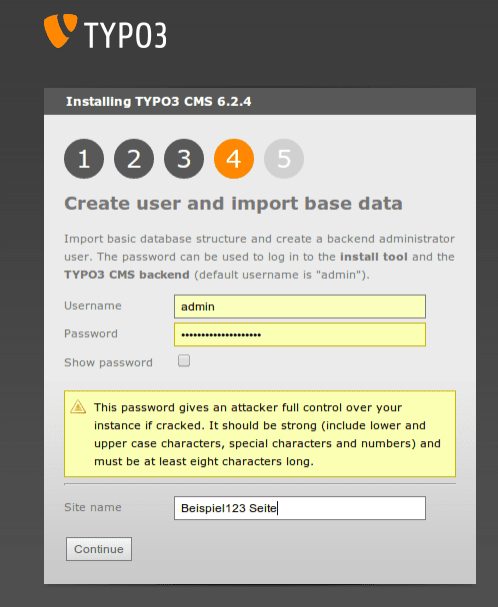
Task: Select the active step 4 circle
Action: click(234, 159)
